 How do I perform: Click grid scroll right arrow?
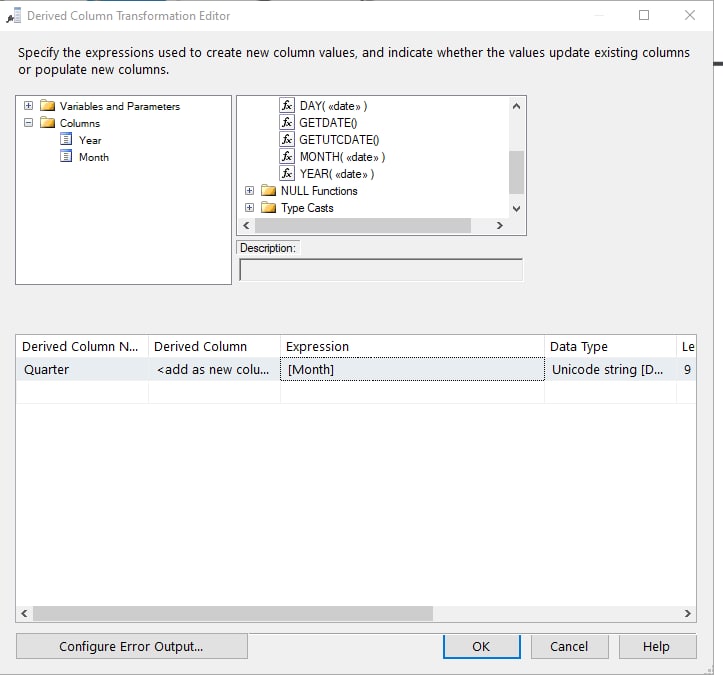tap(687, 614)
